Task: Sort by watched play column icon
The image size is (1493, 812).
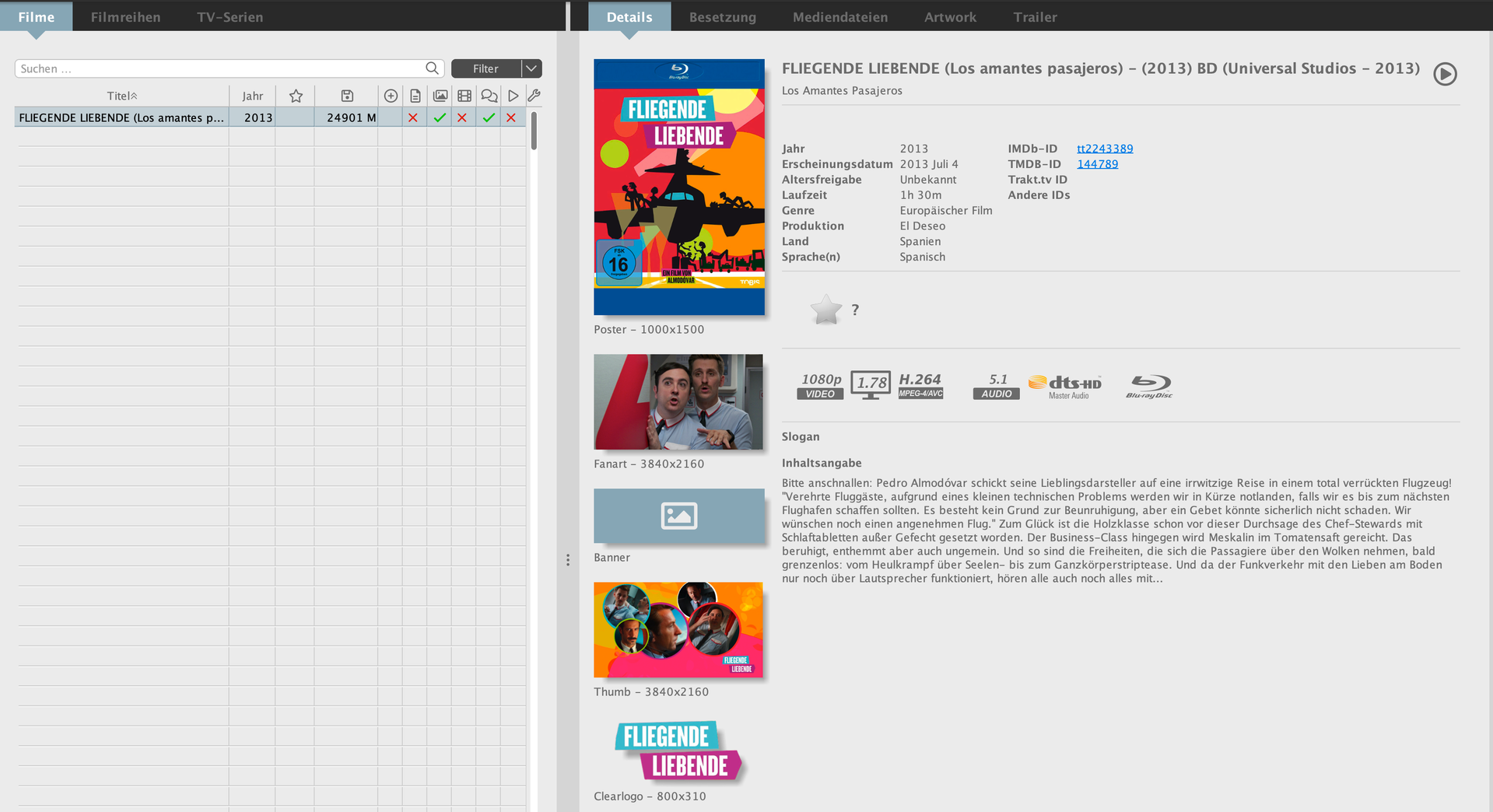Action: pos(513,96)
